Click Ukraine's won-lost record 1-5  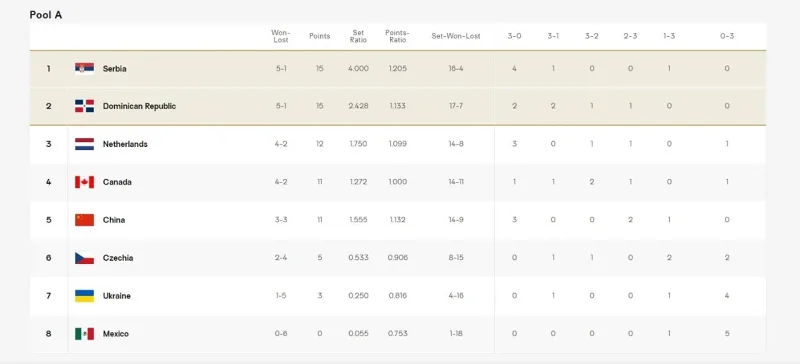pyautogui.click(x=281, y=296)
